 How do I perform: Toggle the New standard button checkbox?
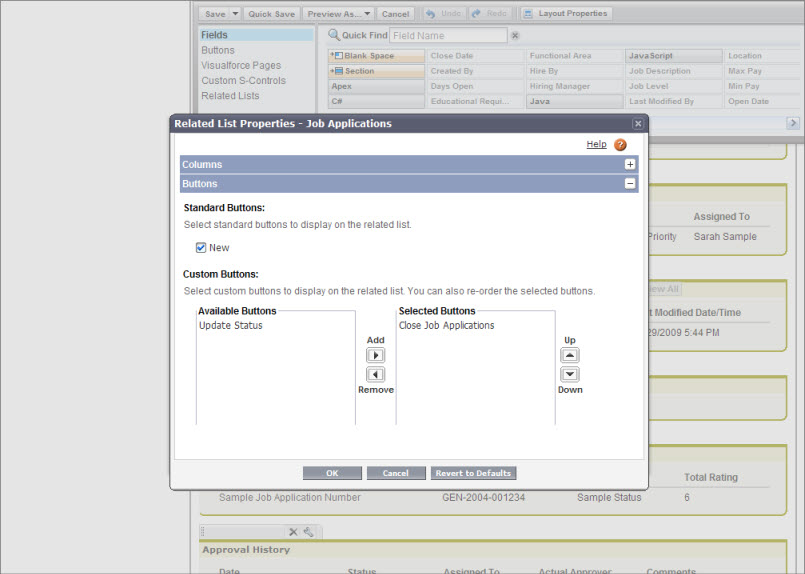[x=201, y=248]
